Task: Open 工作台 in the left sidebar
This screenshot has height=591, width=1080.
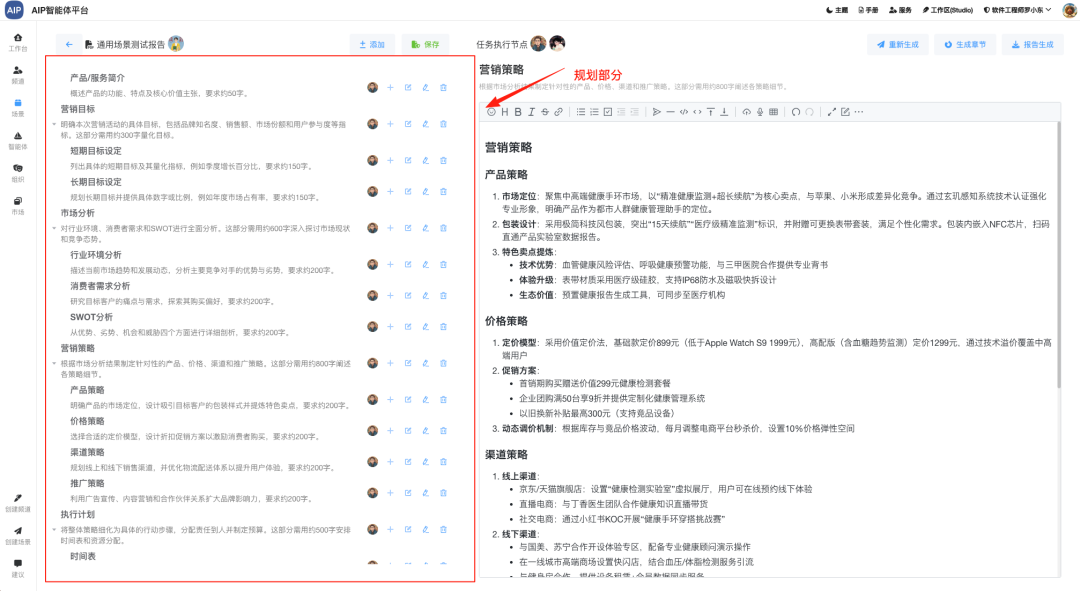Action: tap(18, 42)
